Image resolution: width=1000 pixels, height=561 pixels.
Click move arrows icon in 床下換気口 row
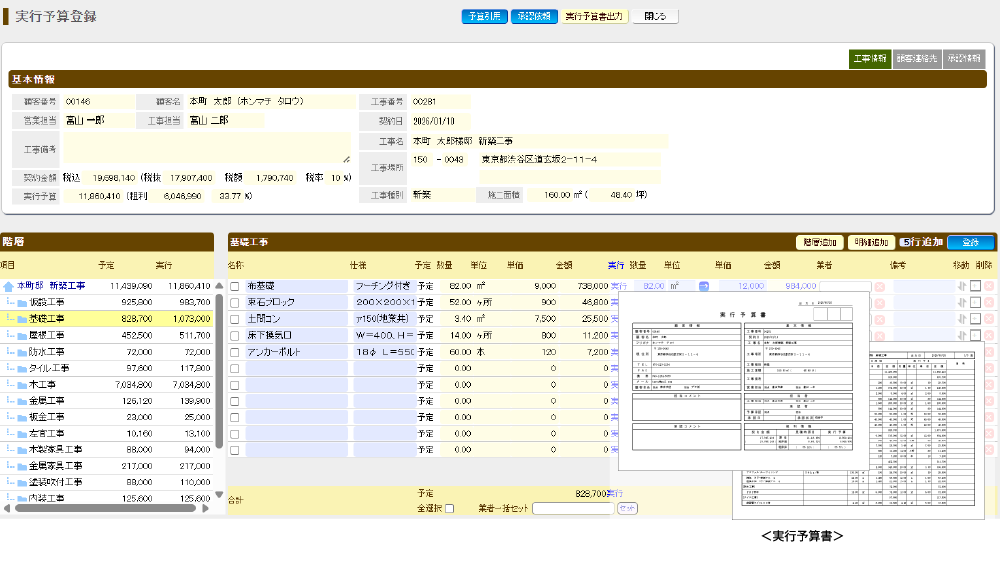pos(962,335)
